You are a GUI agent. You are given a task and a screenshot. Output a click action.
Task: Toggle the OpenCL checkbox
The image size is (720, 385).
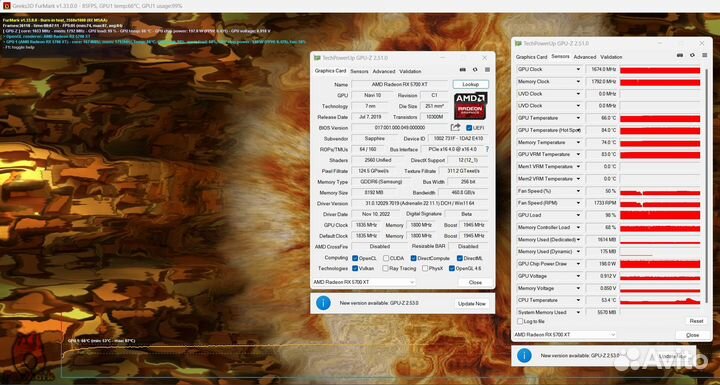coord(355,258)
